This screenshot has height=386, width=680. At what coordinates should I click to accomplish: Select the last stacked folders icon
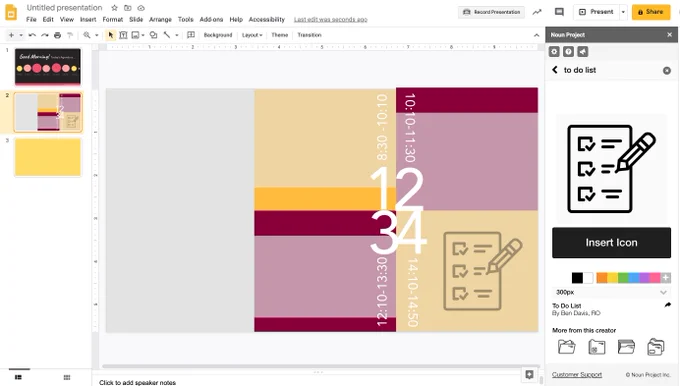coord(656,347)
